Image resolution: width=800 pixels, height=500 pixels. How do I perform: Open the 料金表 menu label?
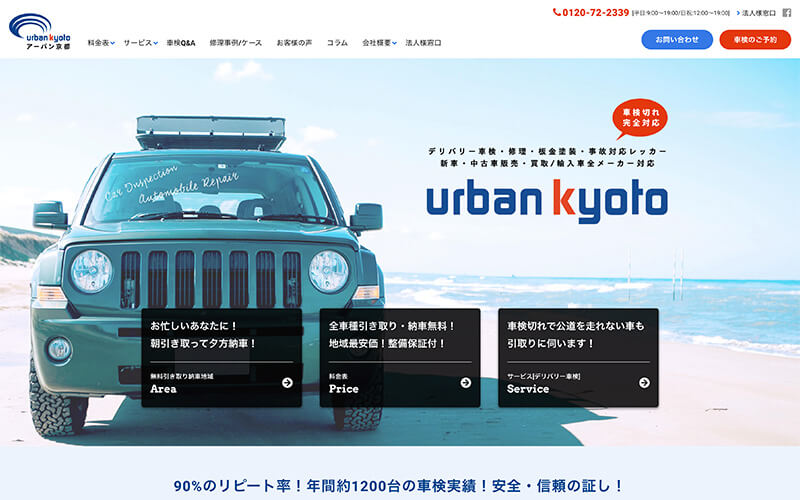[98, 43]
